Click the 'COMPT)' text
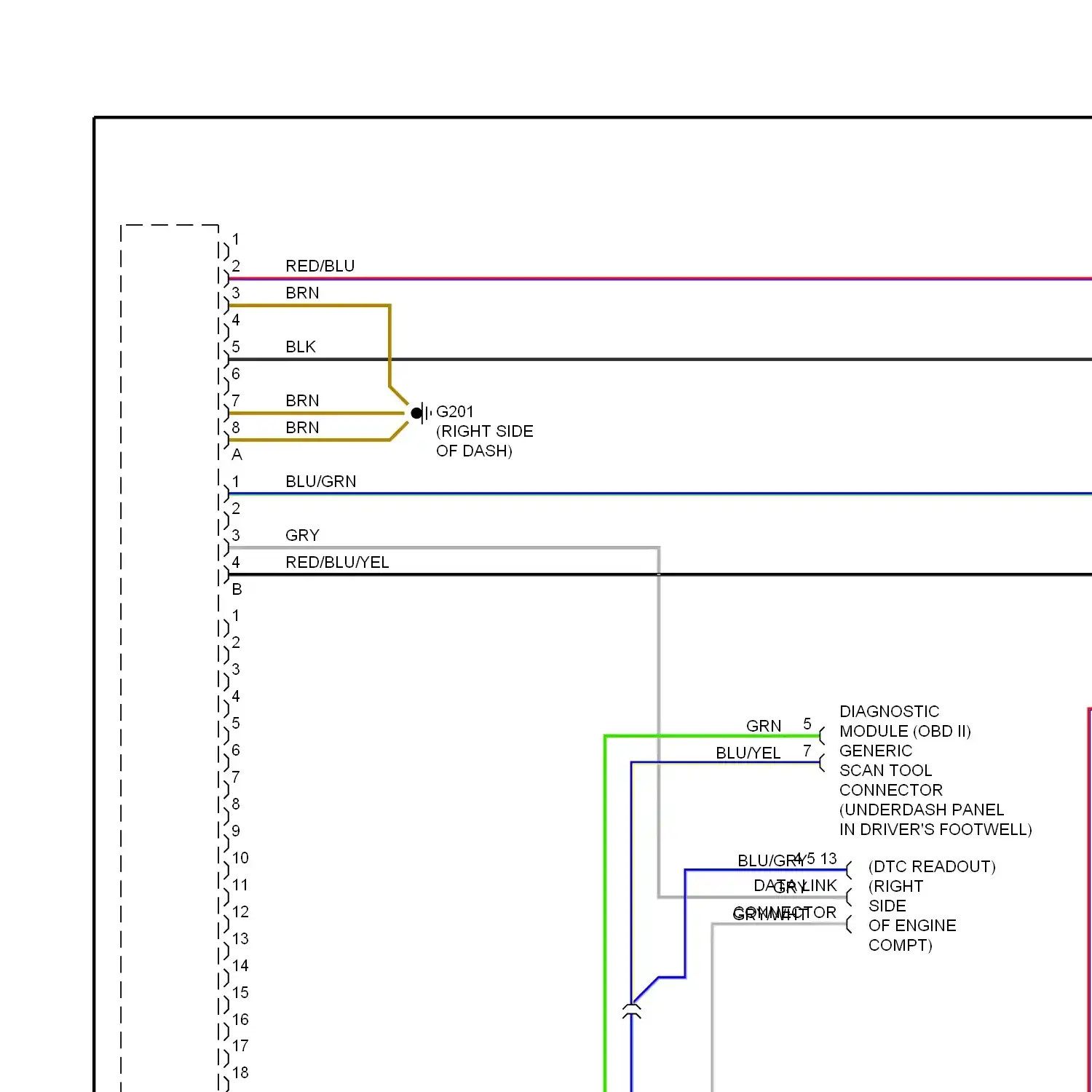 [x=901, y=945]
